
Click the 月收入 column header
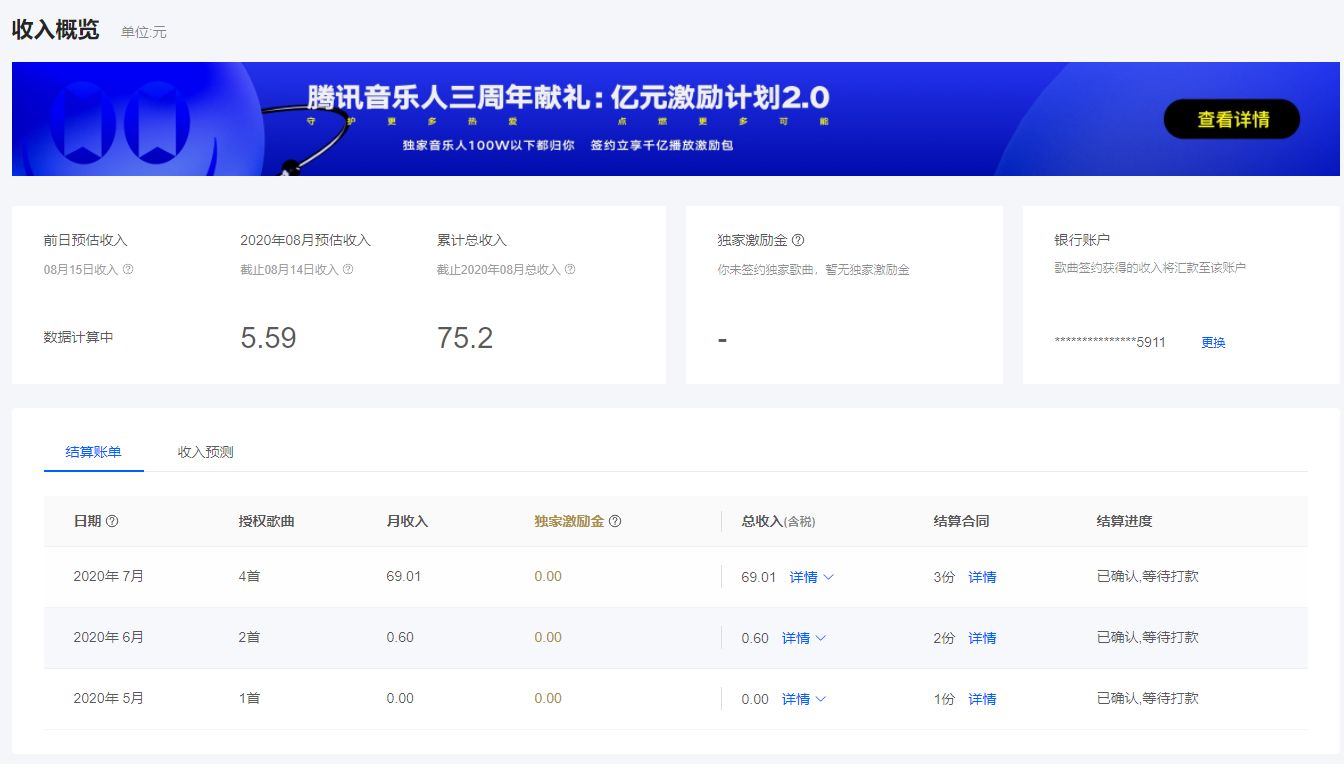407,521
